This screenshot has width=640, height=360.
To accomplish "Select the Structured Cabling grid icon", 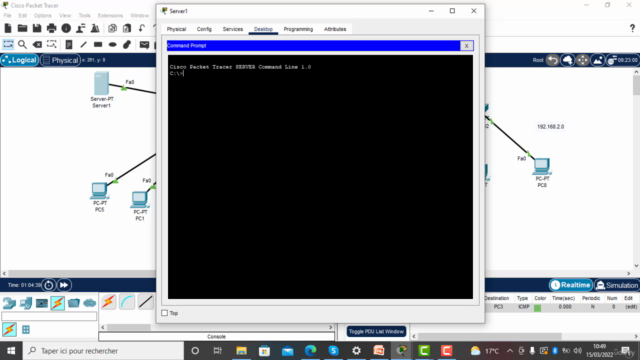I will (x=26, y=329).
